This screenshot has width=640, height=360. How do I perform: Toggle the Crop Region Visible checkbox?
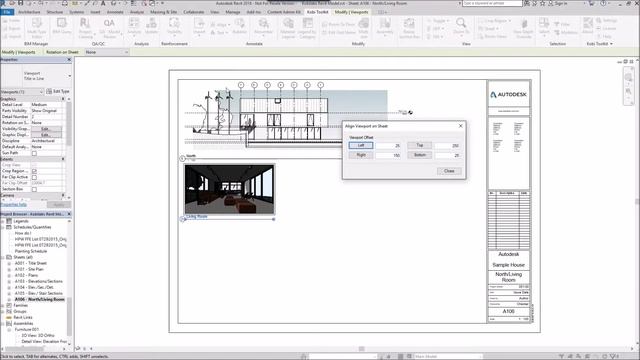pyautogui.click(x=34, y=171)
